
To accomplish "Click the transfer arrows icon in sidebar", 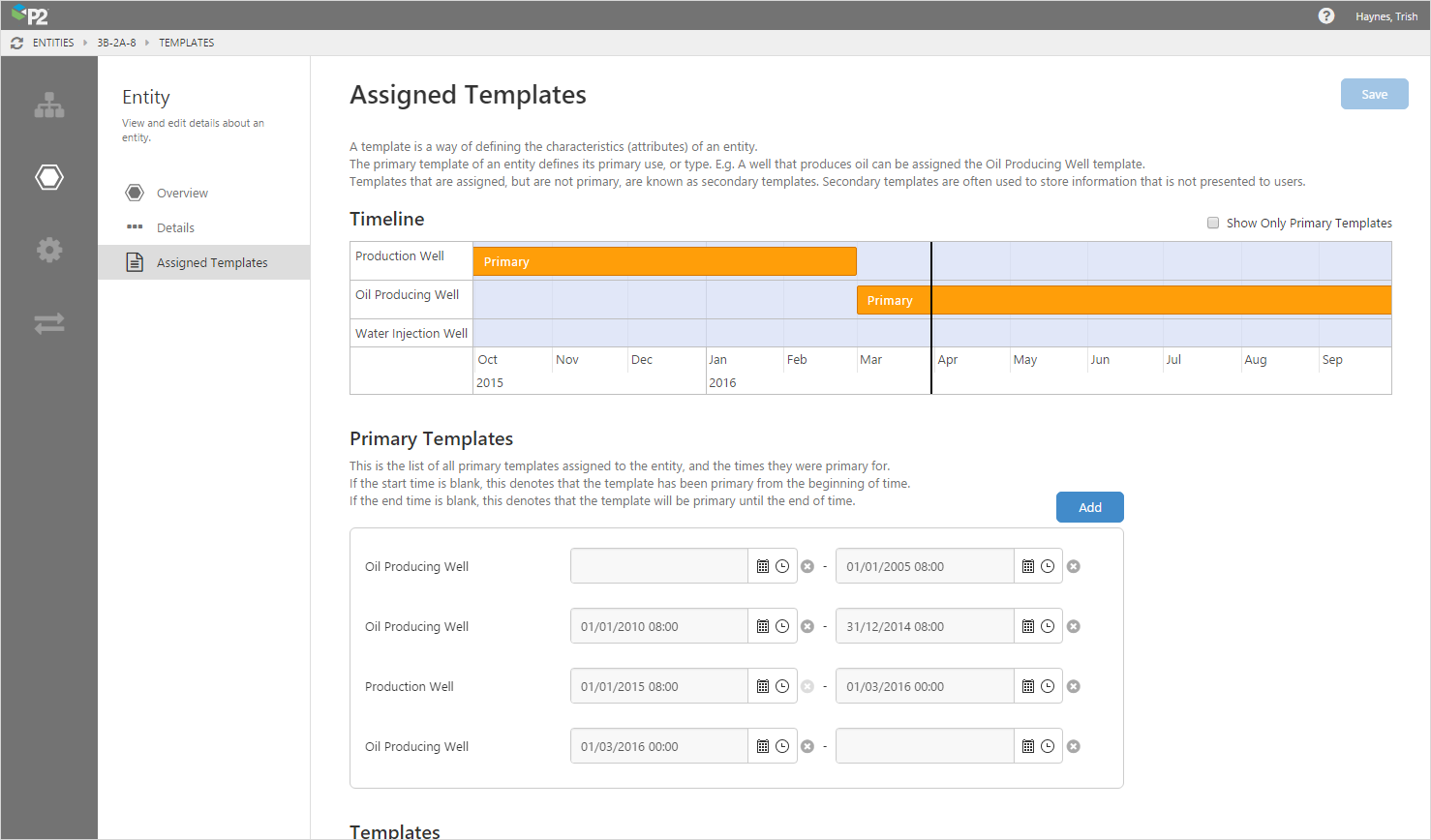I will 49,323.
